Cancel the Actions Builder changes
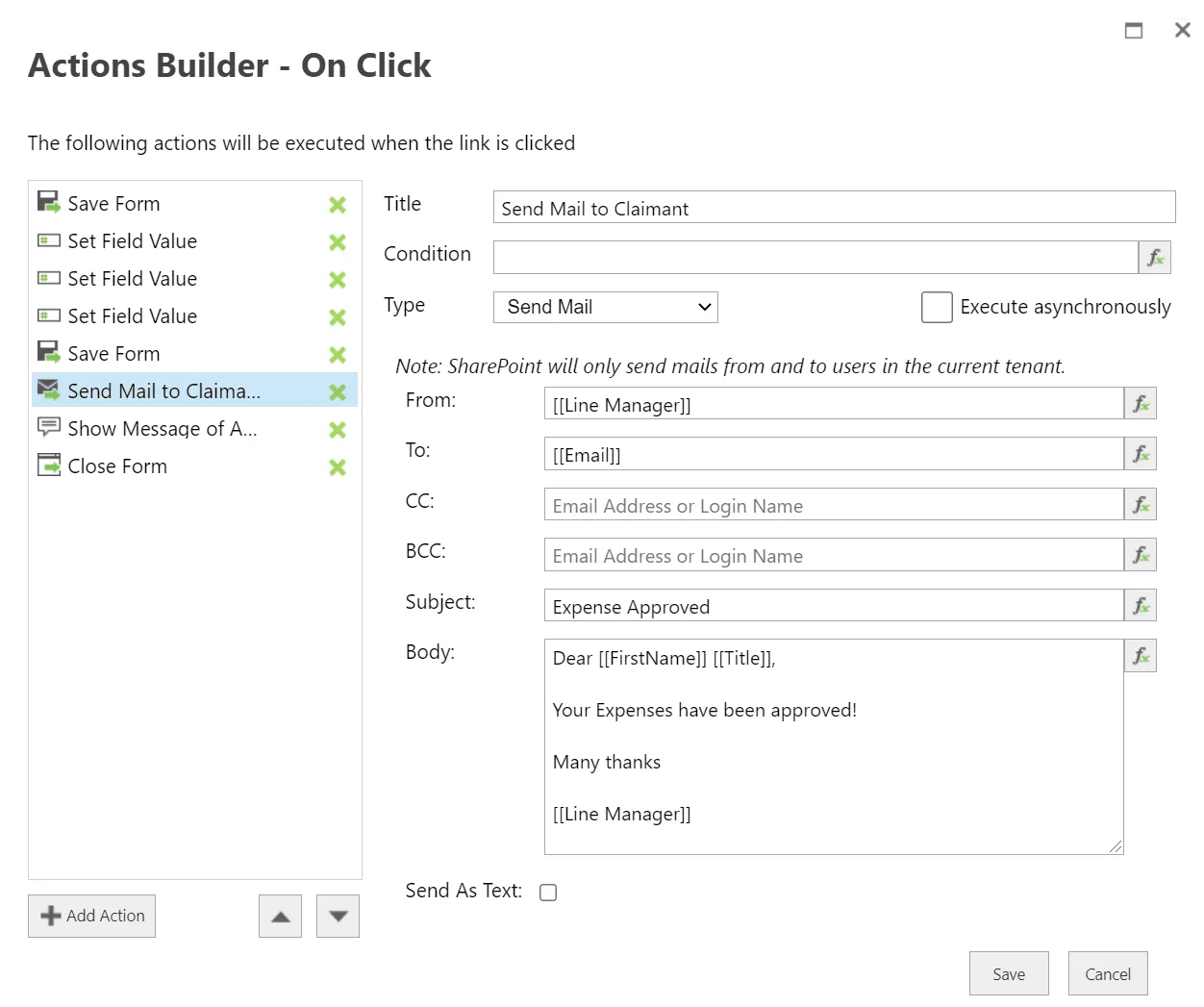This screenshot has height=1007, width=1204. [1107, 972]
